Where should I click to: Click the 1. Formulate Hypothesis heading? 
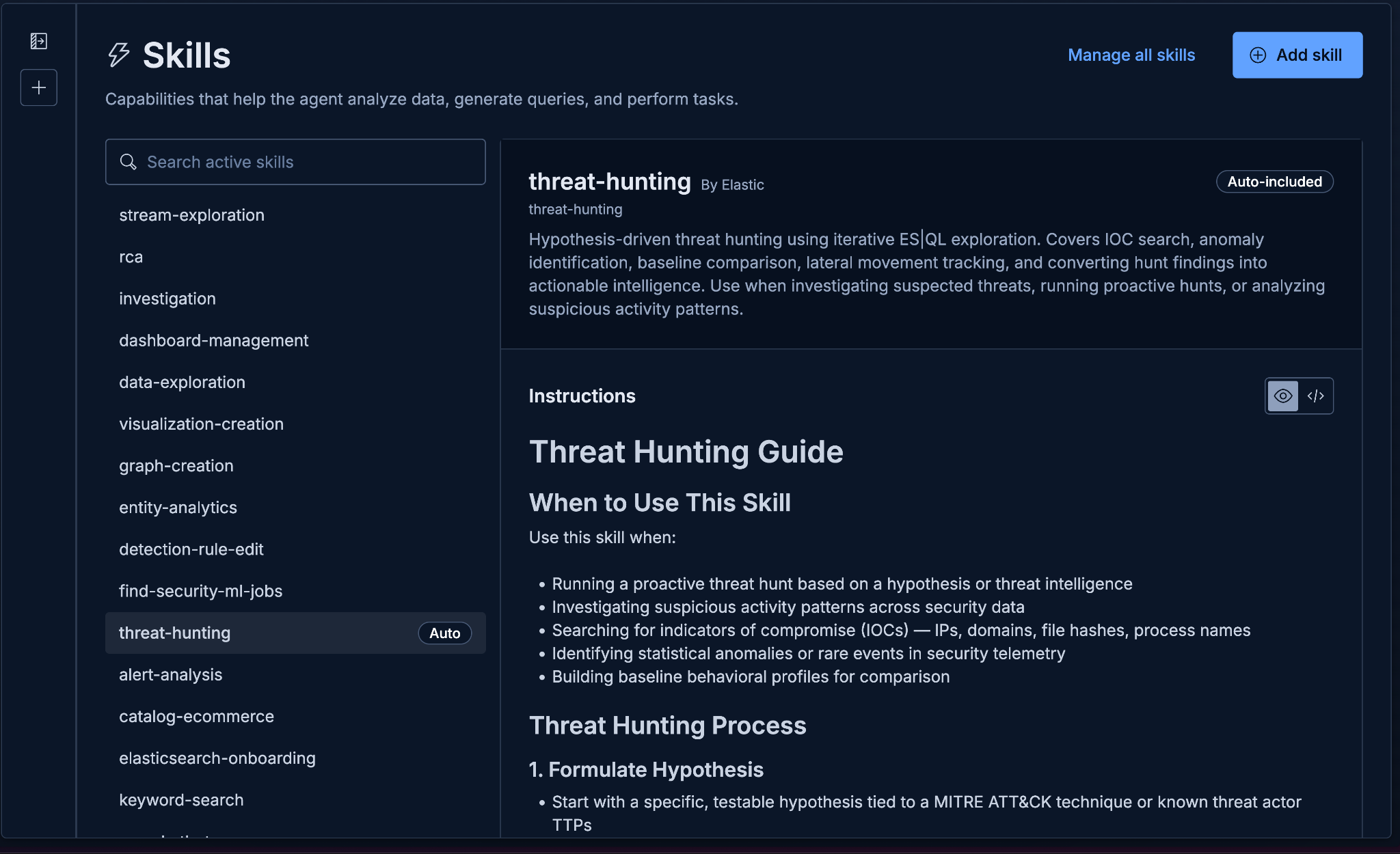pos(646,769)
